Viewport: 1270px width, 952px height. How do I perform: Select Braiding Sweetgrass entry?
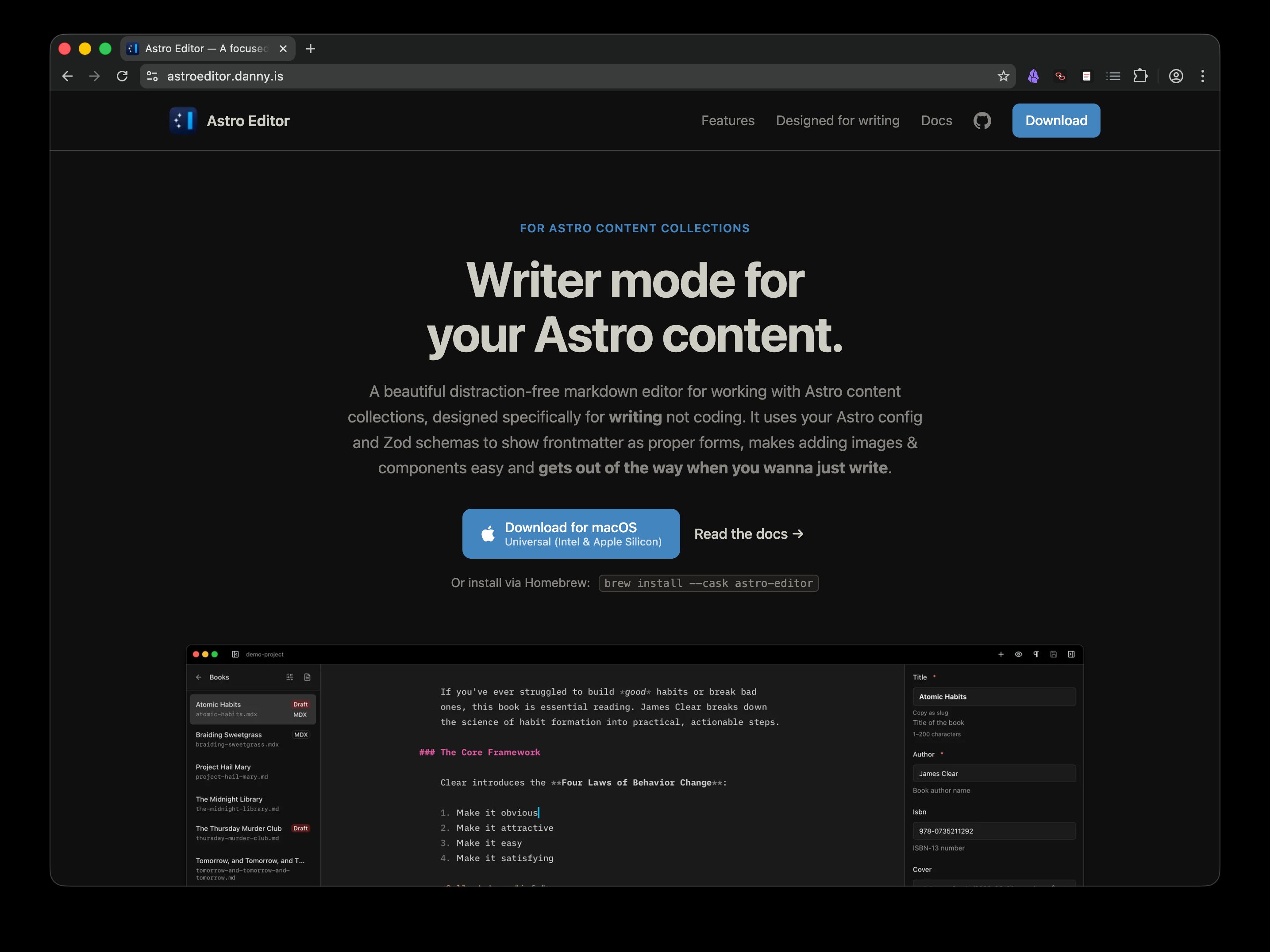coord(253,739)
